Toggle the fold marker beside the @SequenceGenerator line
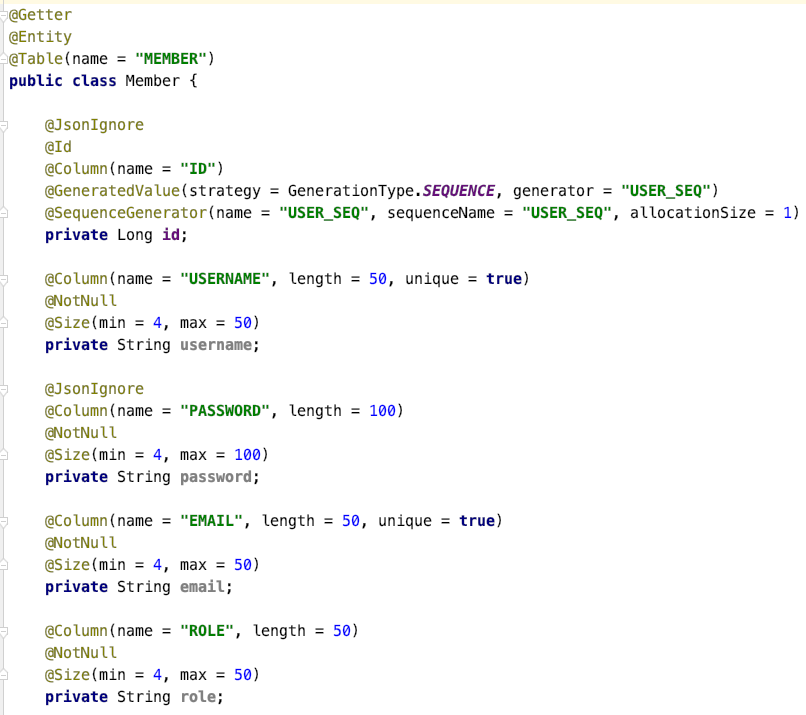This screenshot has width=806, height=715. tap(4, 213)
